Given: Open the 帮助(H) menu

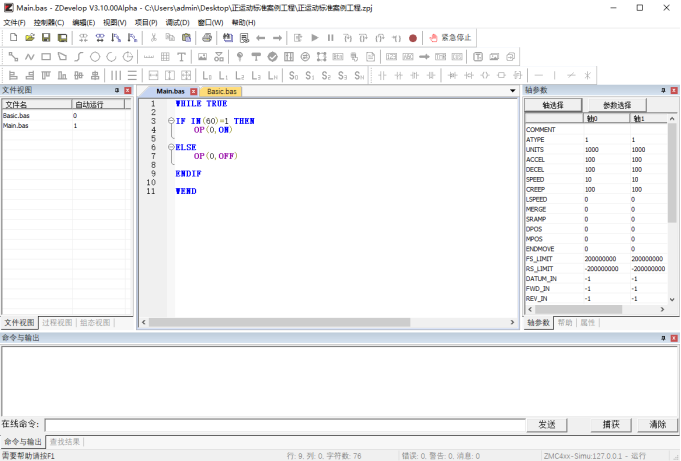Looking at the screenshot, I should click(243, 23).
